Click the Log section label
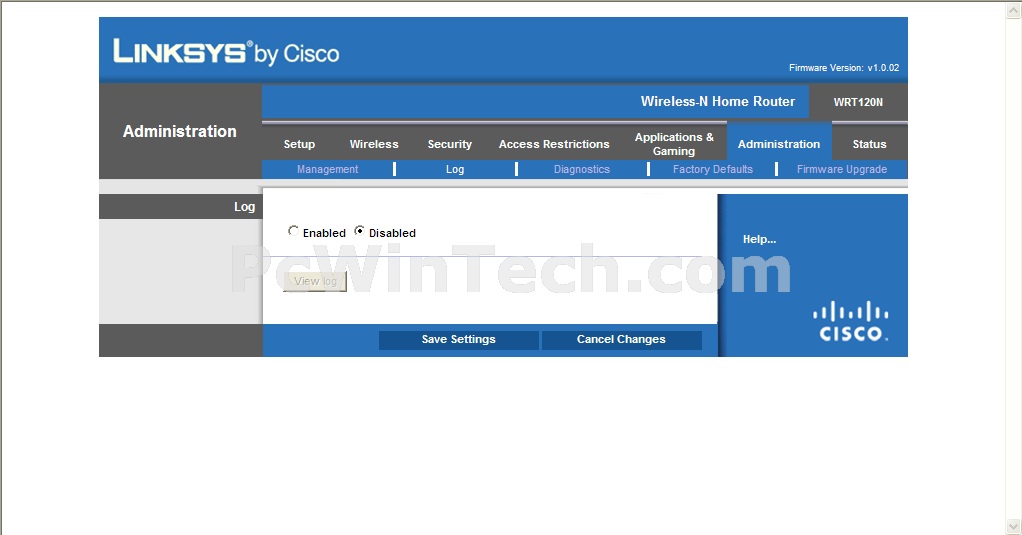The height and width of the screenshot is (535, 1022). (244, 207)
